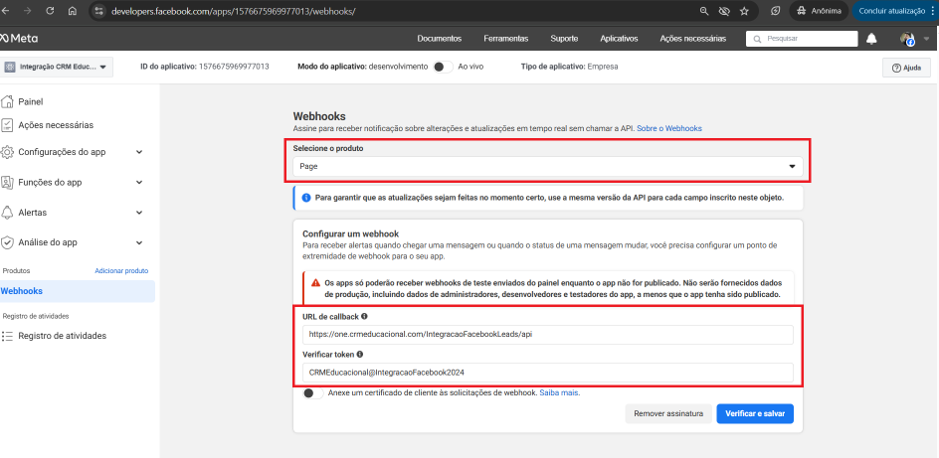Click the Ajuda button
Screen dimensions: 939x458
(x=906, y=68)
